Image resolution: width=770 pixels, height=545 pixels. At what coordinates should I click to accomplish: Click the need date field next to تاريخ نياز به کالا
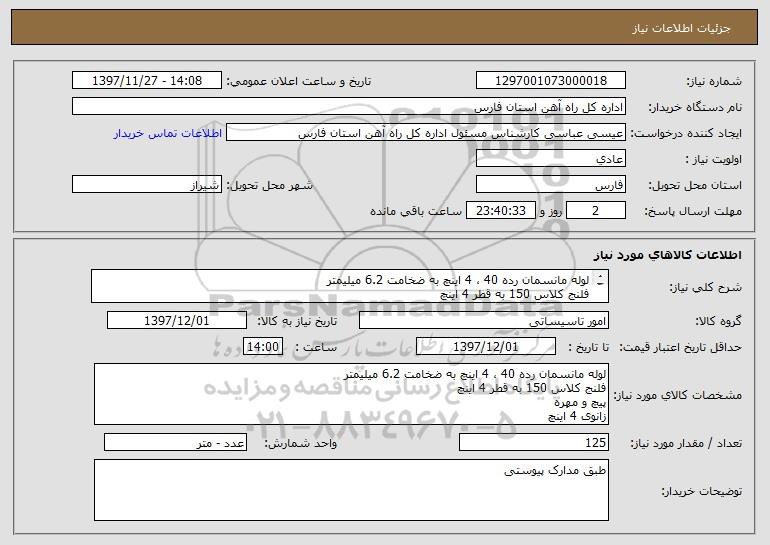[177, 320]
